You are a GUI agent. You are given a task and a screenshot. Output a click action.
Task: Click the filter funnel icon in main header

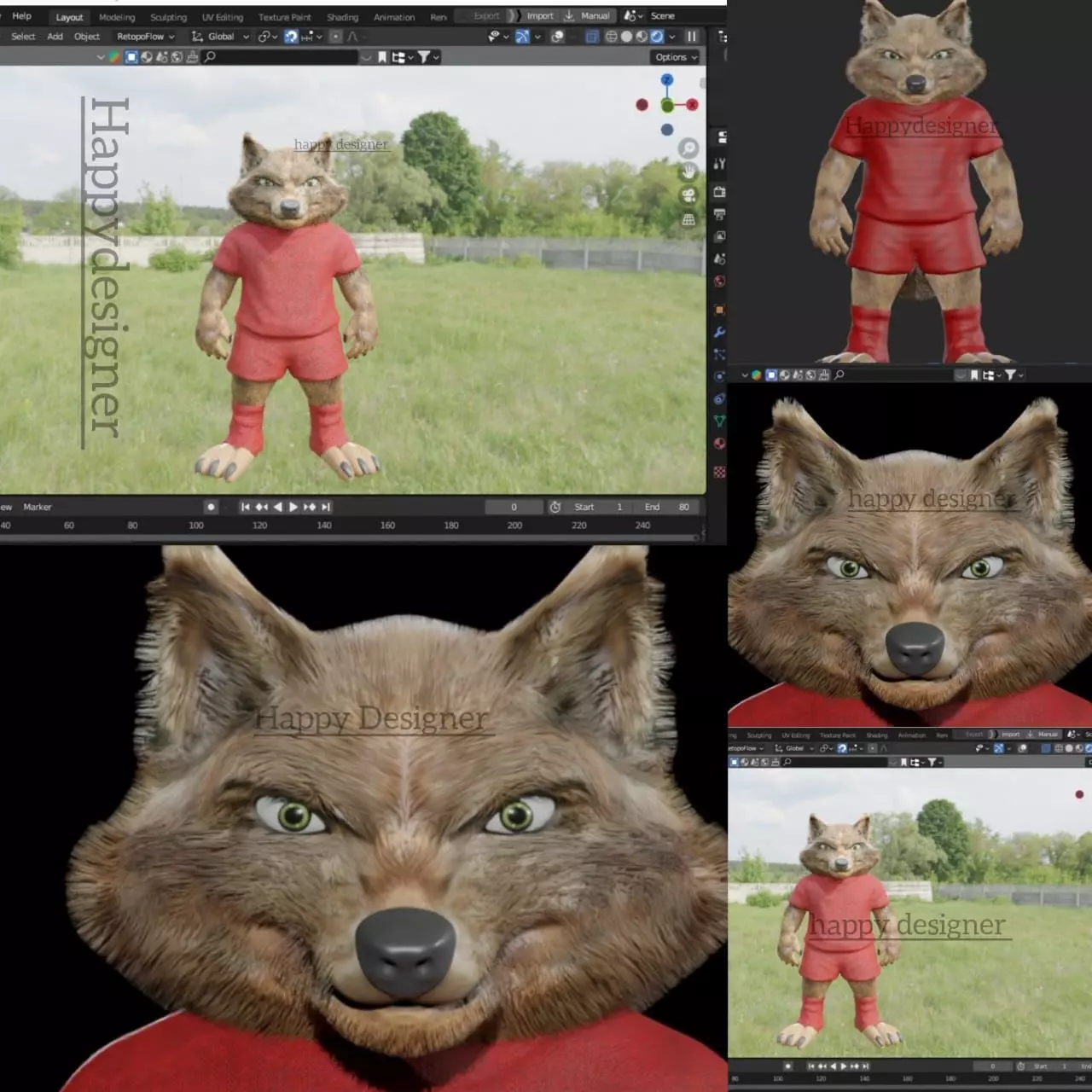click(423, 57)
